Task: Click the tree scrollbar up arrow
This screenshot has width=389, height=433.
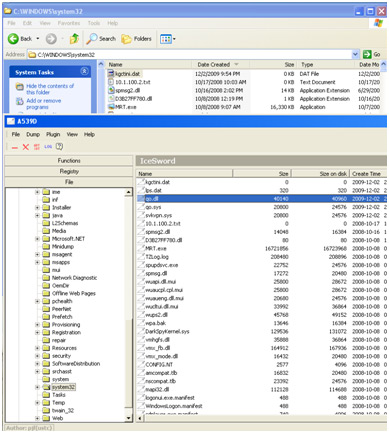Action: coord(128,192)
